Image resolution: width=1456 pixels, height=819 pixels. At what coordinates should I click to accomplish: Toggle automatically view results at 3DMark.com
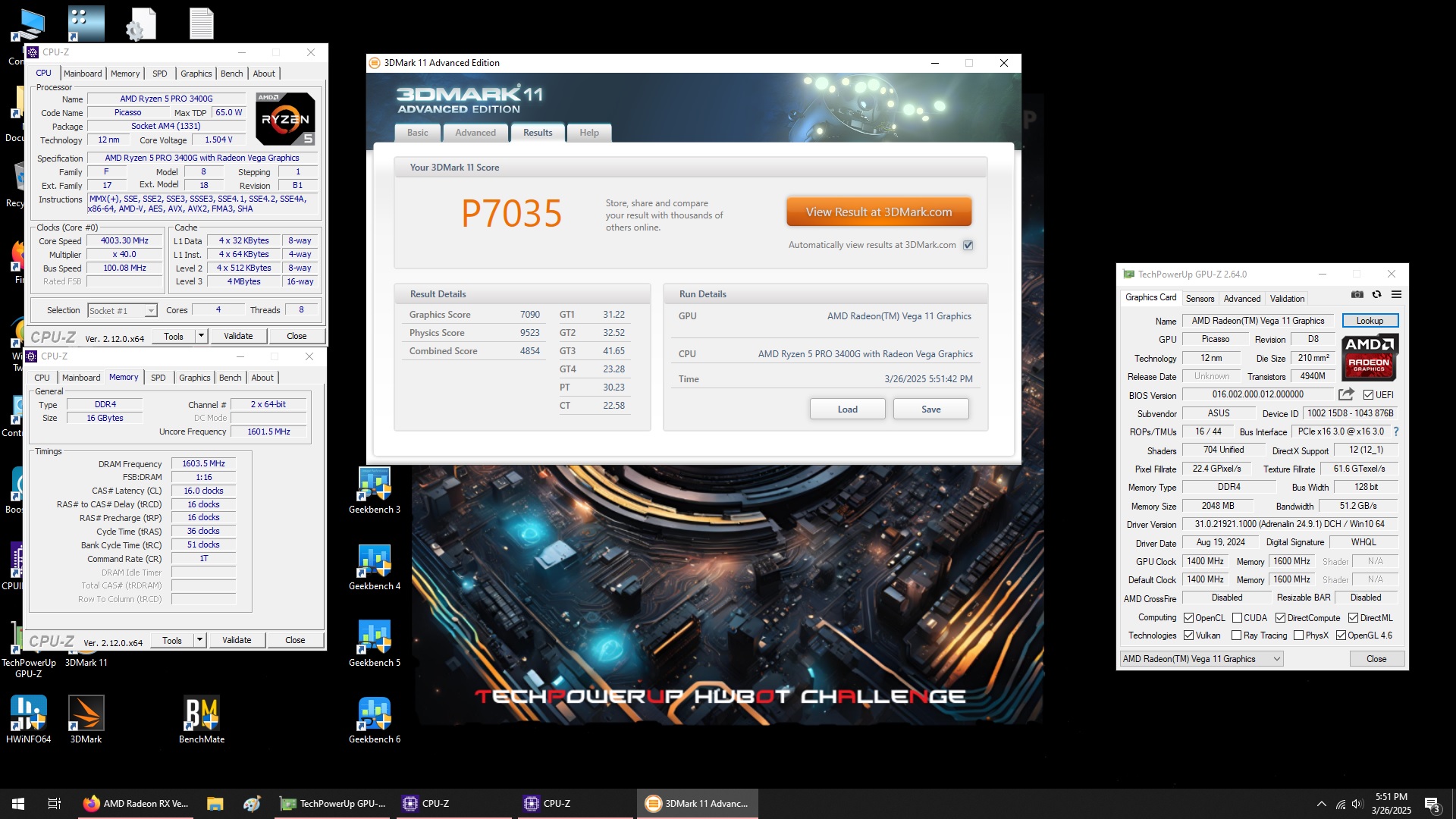click(x=968, y=245)
